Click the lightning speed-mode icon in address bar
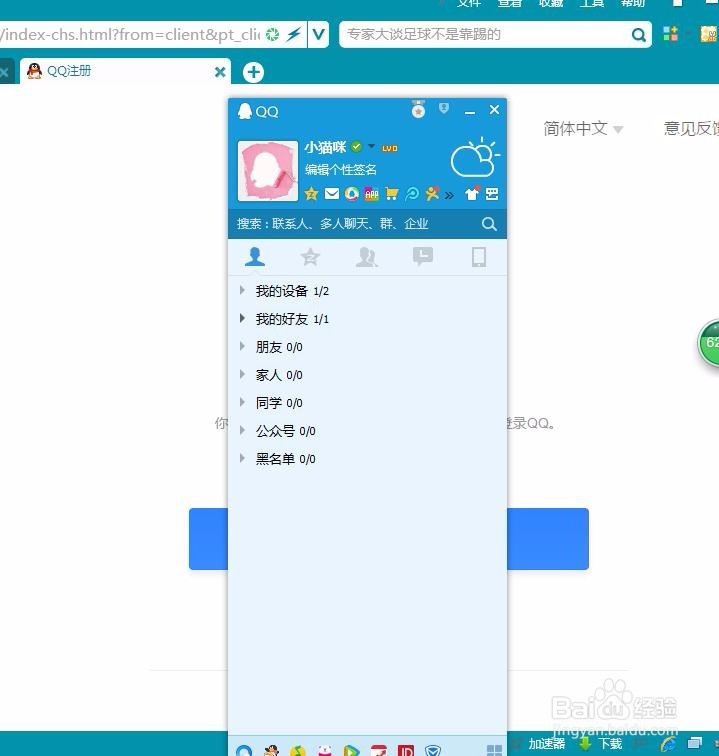Screen dimensions: 719x756 (x=294, y=34)
